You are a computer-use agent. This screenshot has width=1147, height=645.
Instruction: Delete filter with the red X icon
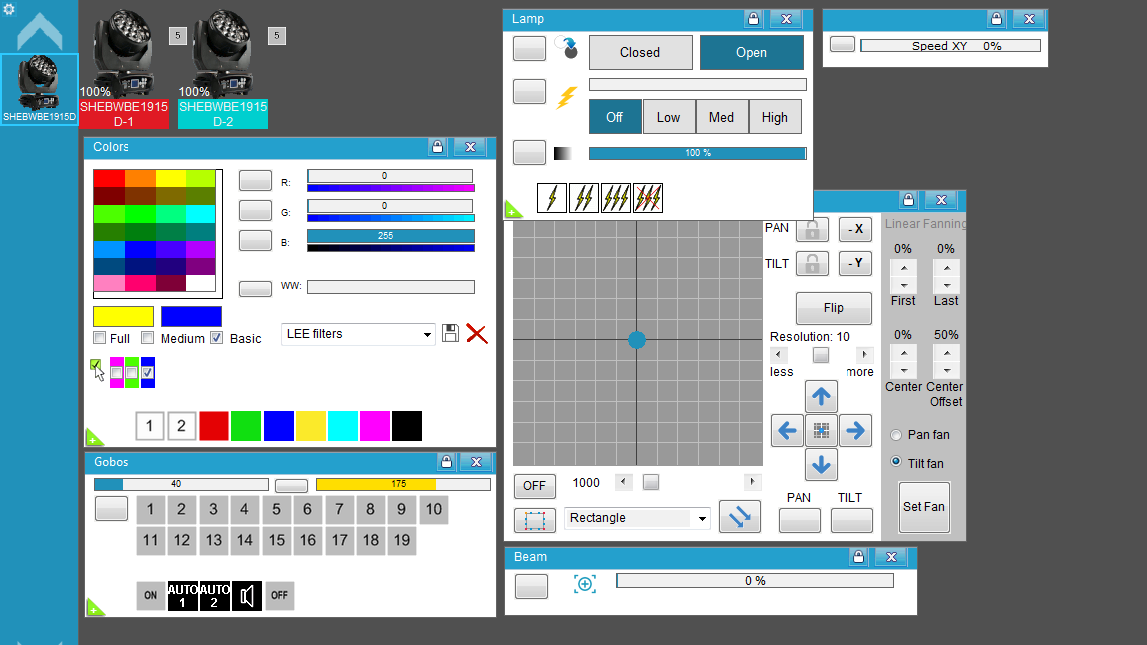click(x=477, y=333)
